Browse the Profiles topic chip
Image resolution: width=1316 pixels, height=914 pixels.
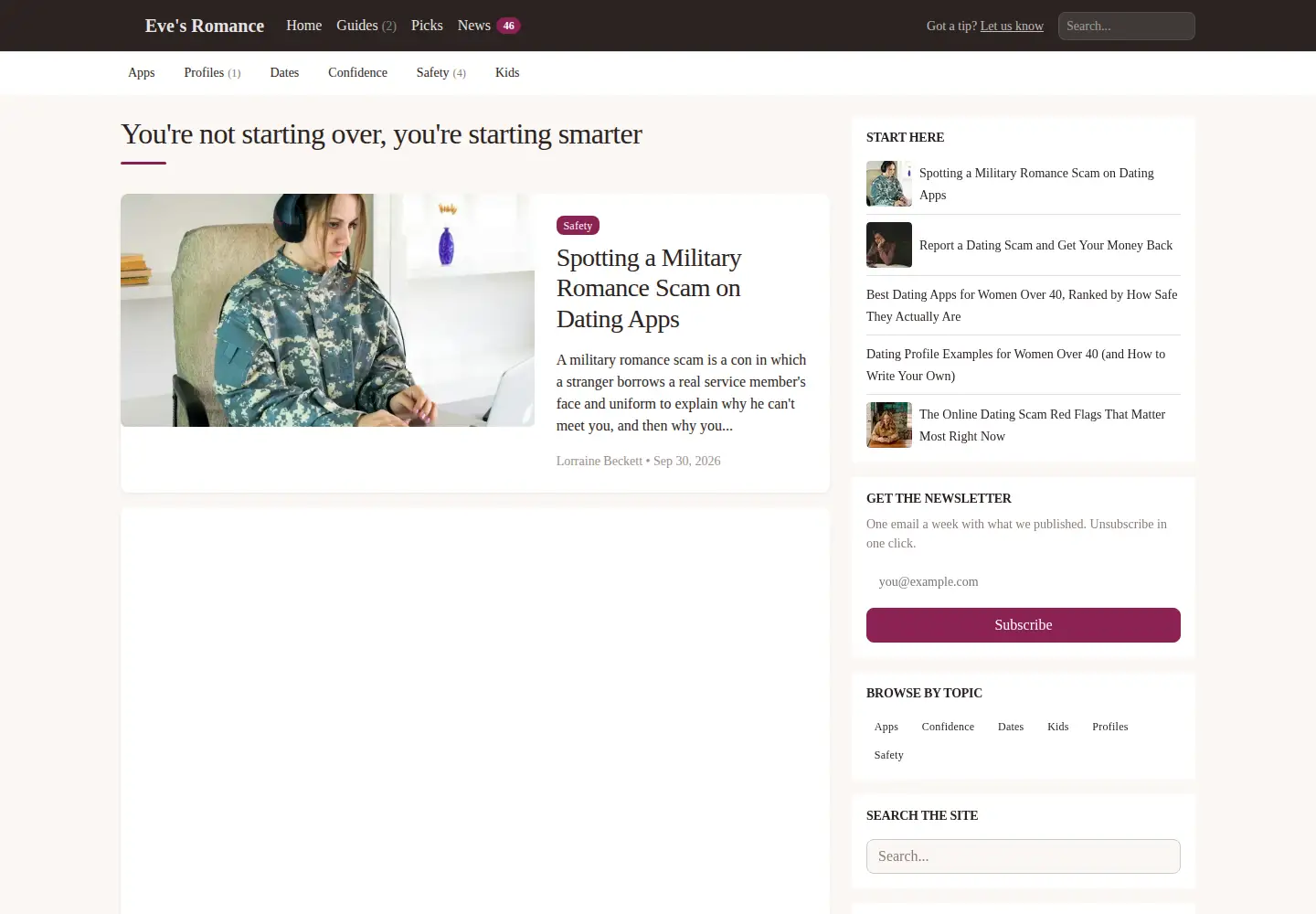point(1110,727)
